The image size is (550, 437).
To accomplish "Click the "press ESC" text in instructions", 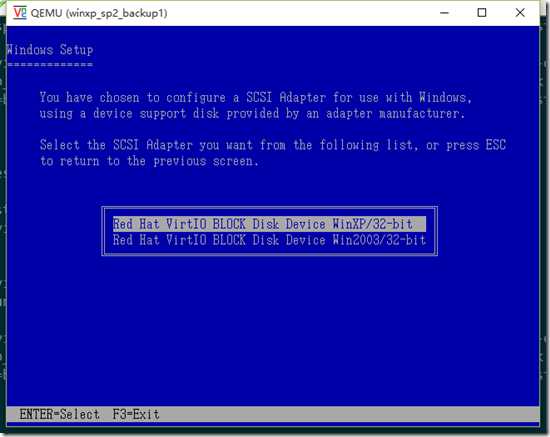I will pyautogui.click(x=476, y=145).
